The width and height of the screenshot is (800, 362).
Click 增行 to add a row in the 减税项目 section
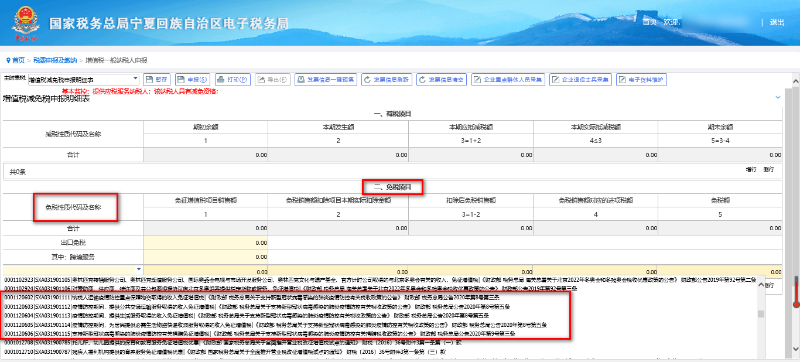click(750, 170)
